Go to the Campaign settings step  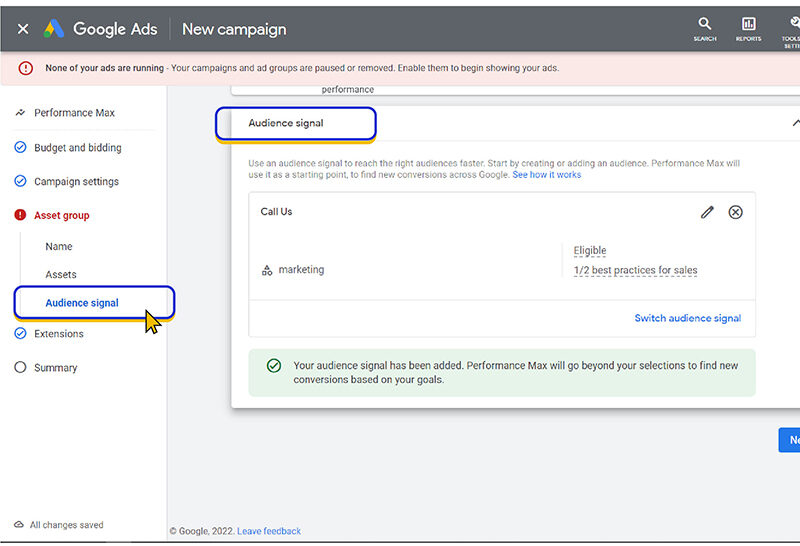76,181
